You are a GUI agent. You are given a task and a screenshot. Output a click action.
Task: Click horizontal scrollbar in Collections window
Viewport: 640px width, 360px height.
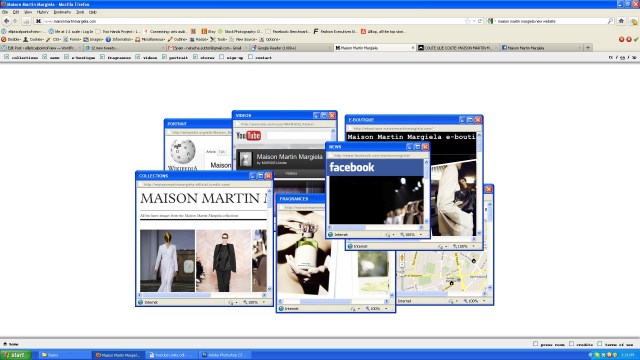(x=203, y=295)
